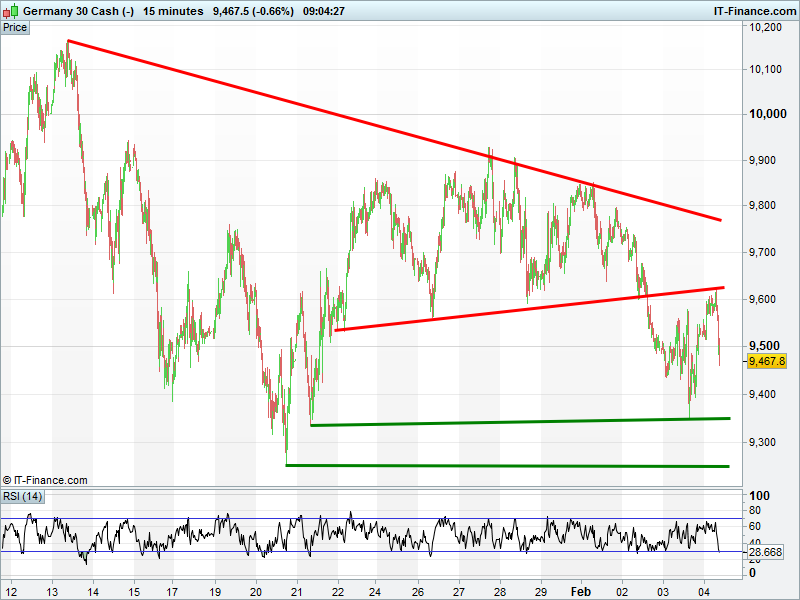Click the RSI value tag 28.668

[x=767, y=552]
